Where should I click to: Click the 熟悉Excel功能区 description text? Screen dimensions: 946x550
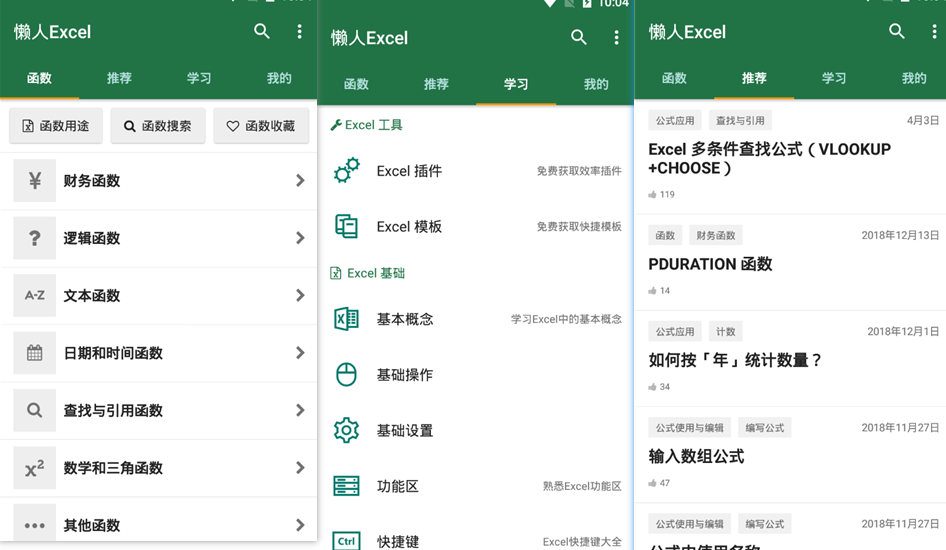[582, 486]
